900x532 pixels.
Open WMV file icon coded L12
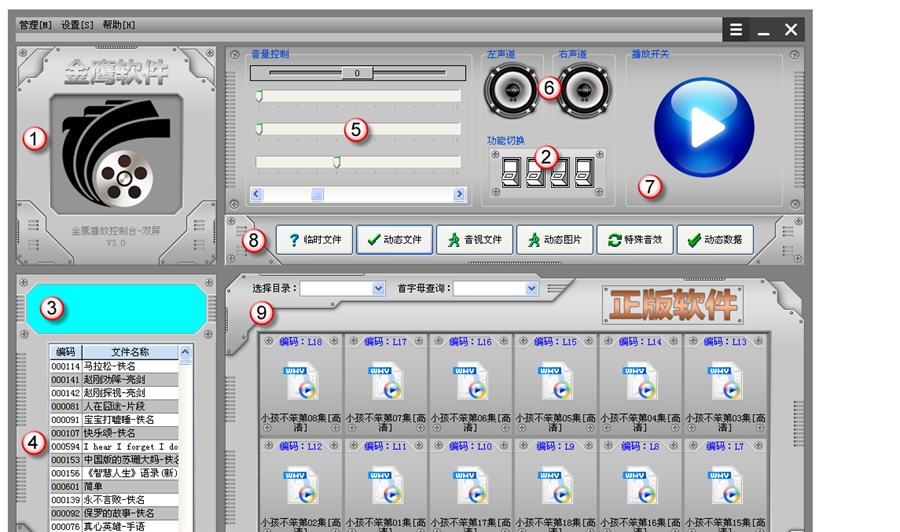coord(301,486)
